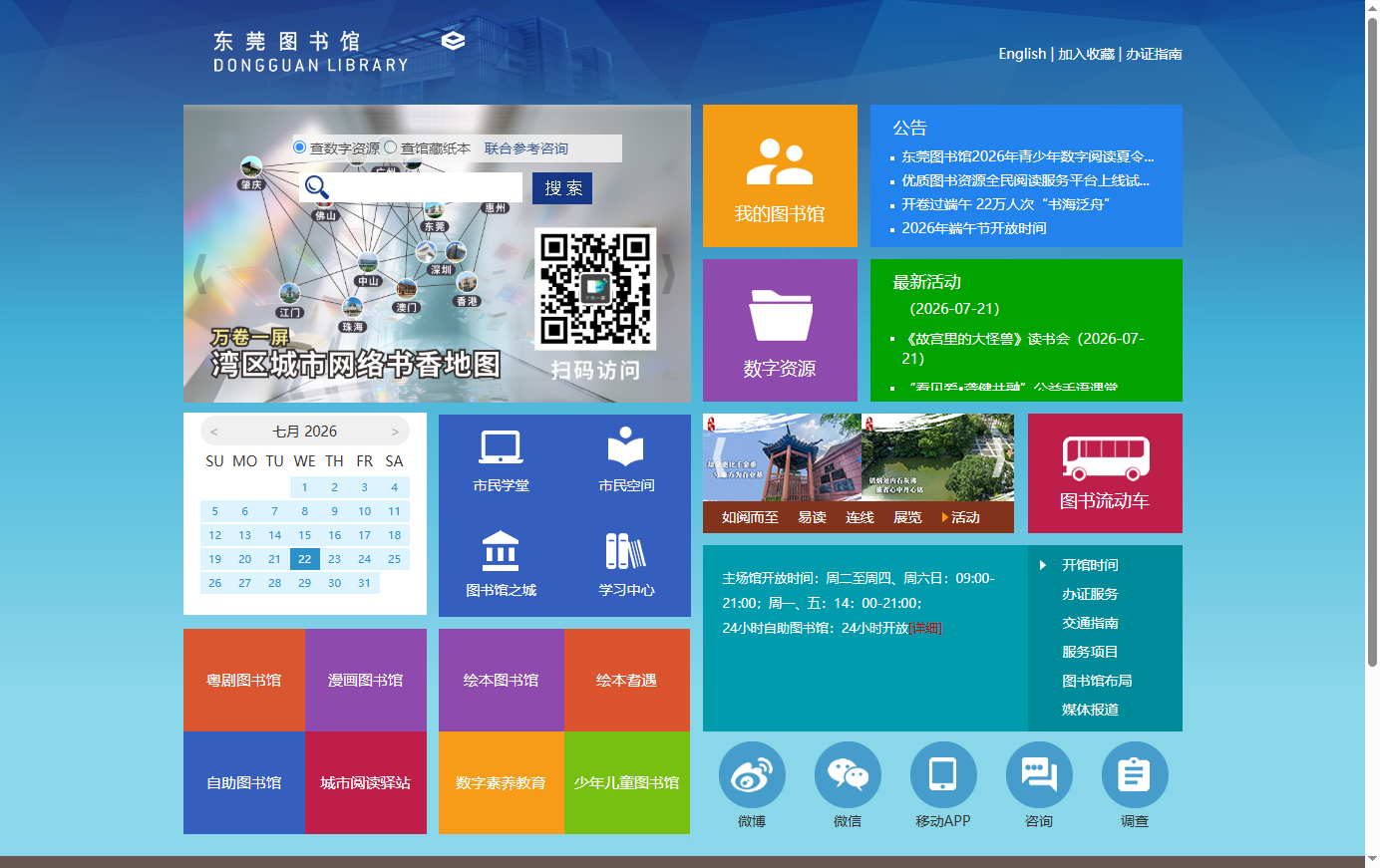This screenshot has height=868, width=1380.
Task: Click the magnifier icon in search box
Action: (x=316, y=187)
